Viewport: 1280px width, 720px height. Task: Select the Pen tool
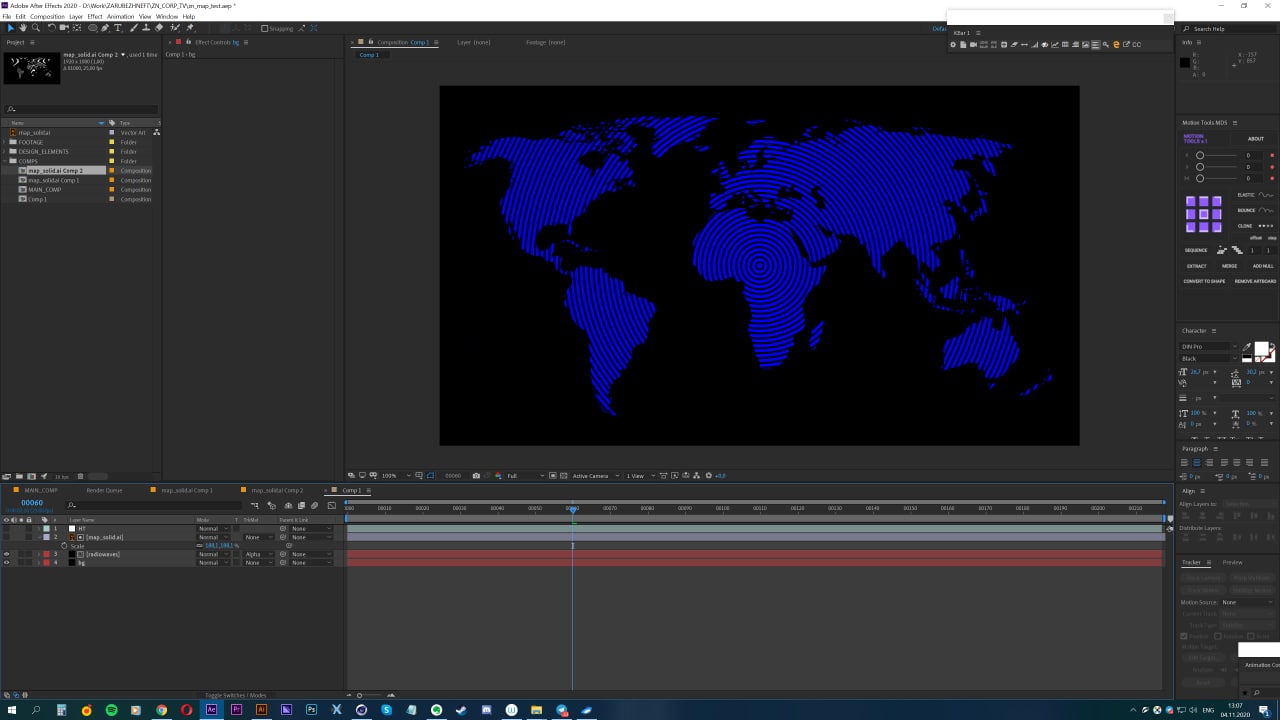[x=105, y=28]
